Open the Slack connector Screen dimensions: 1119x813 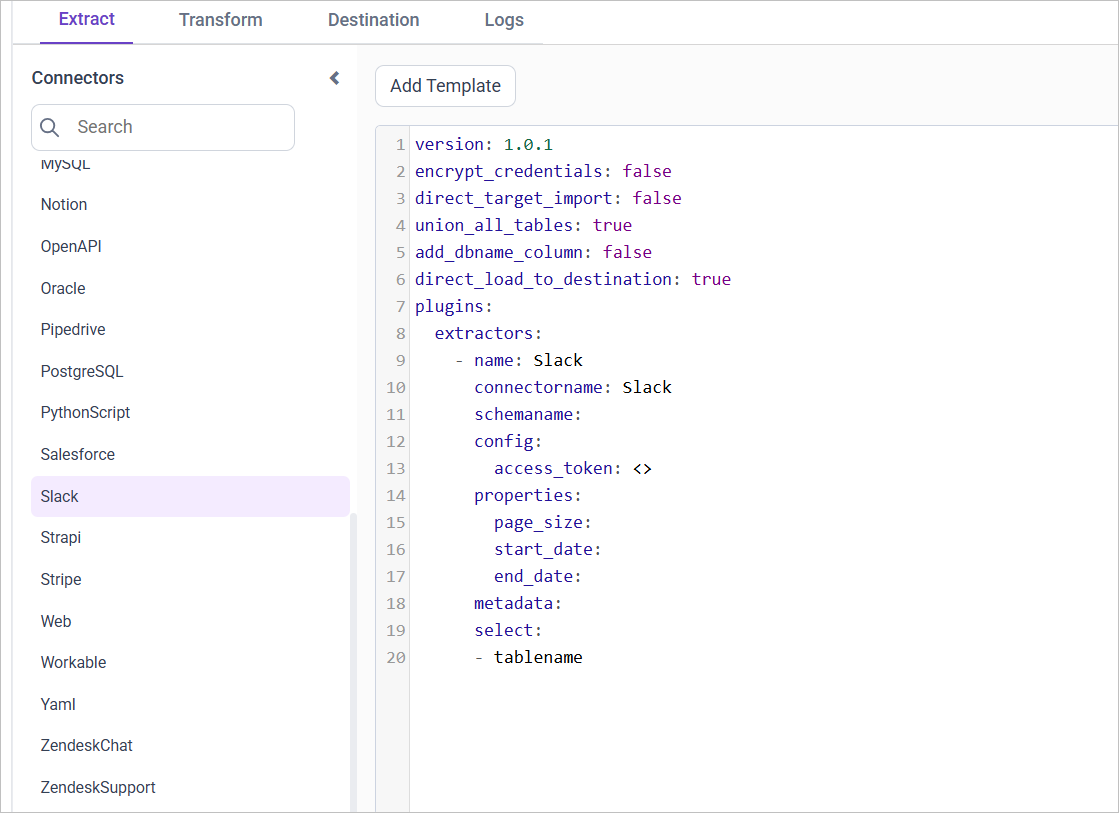point(59,496)
